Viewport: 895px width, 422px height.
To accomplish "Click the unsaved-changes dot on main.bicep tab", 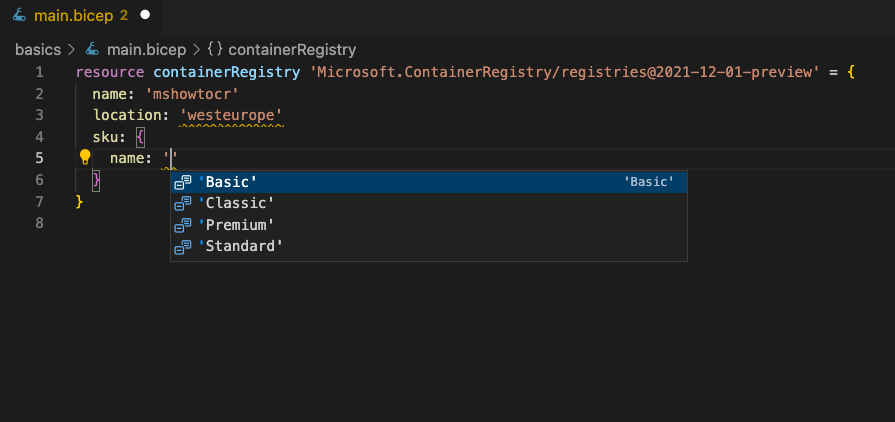I will (145, 15).
